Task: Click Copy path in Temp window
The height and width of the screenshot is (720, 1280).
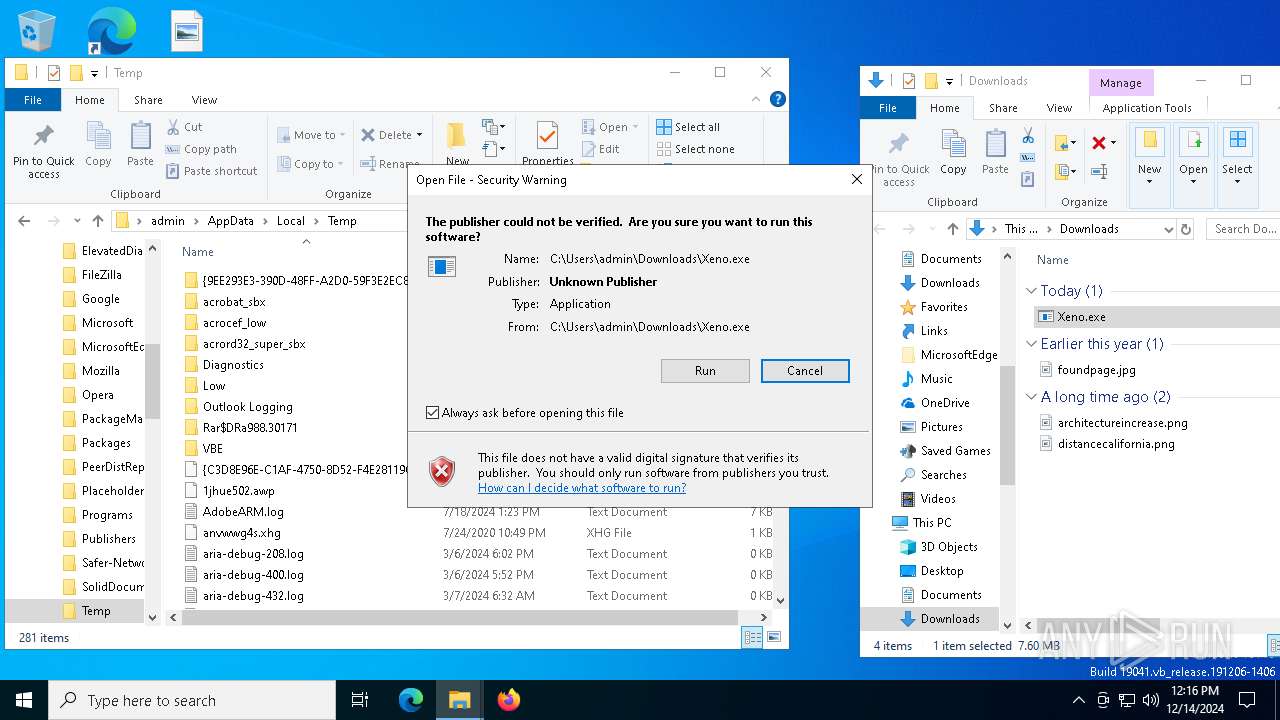Action: point(201,149)
